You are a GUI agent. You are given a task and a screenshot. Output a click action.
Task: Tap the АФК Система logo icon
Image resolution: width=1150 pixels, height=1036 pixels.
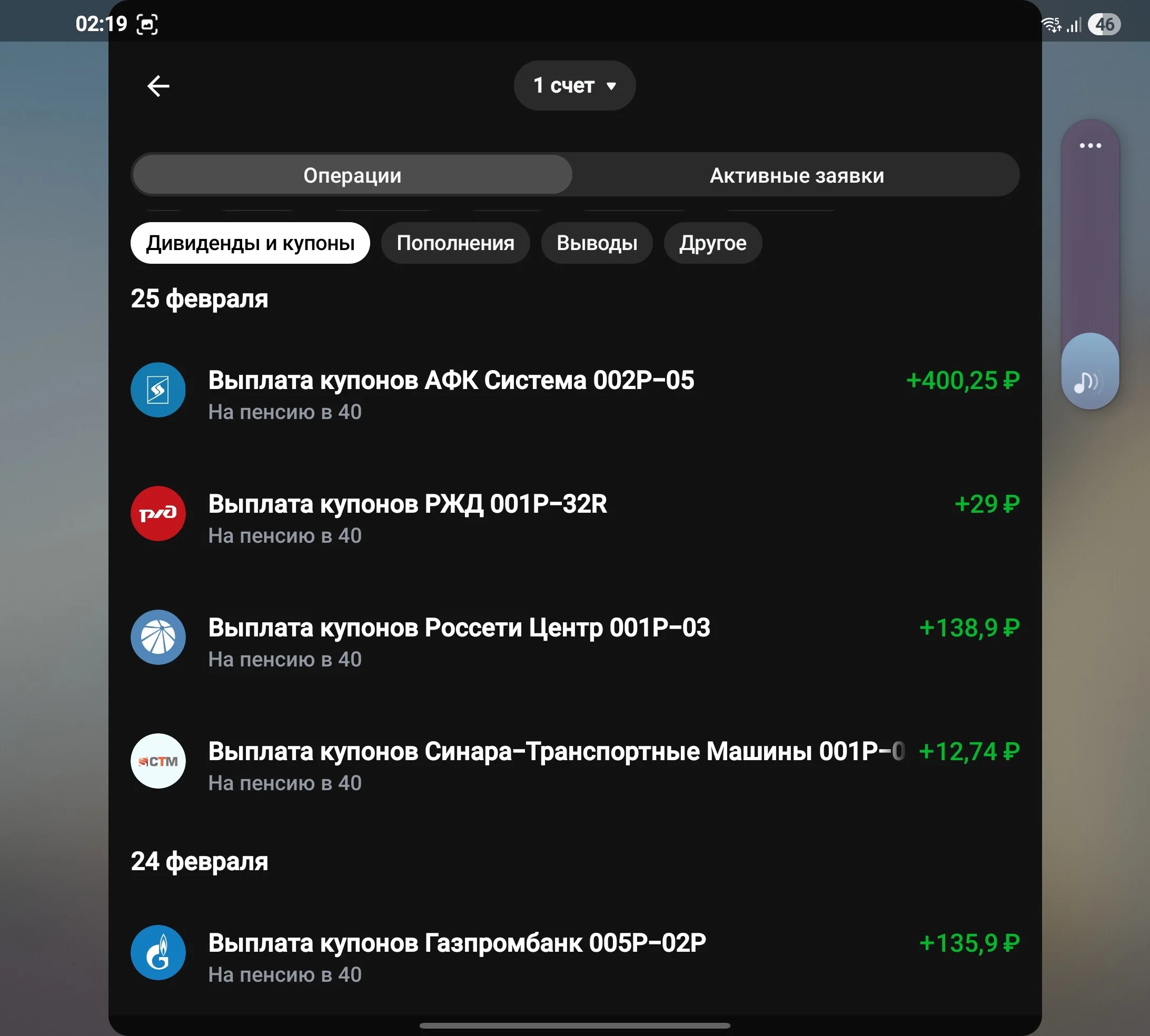[x=158, y=390]
